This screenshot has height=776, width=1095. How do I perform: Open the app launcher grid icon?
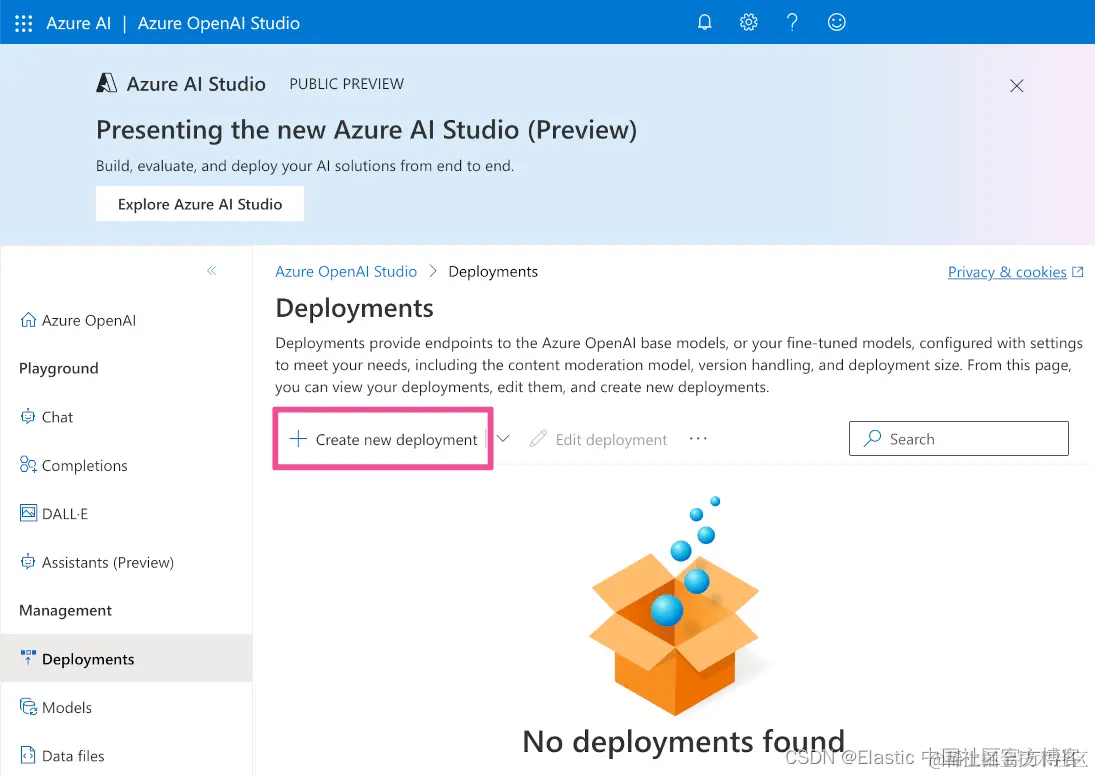click(x=24, y=24)
